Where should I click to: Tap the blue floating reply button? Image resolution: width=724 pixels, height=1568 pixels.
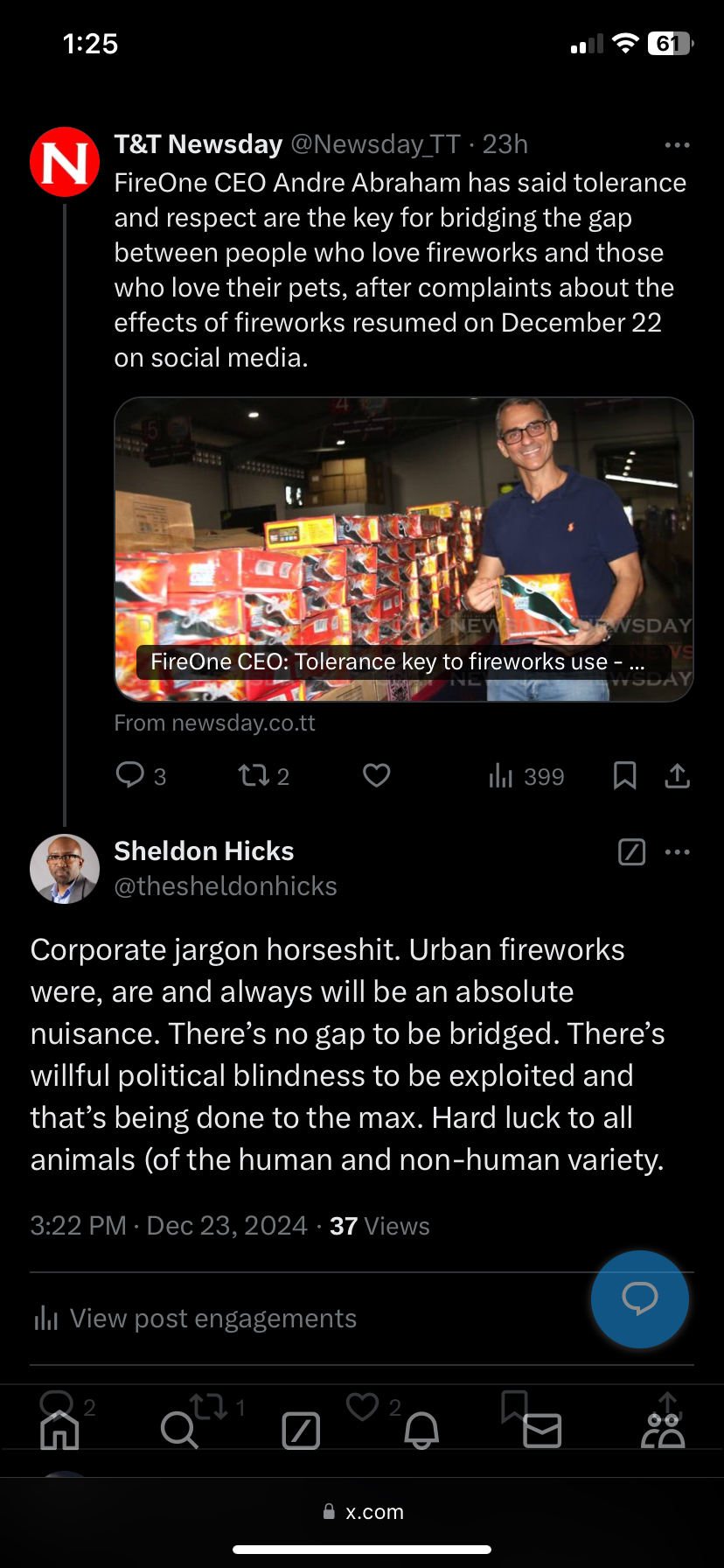(639, 1299)
